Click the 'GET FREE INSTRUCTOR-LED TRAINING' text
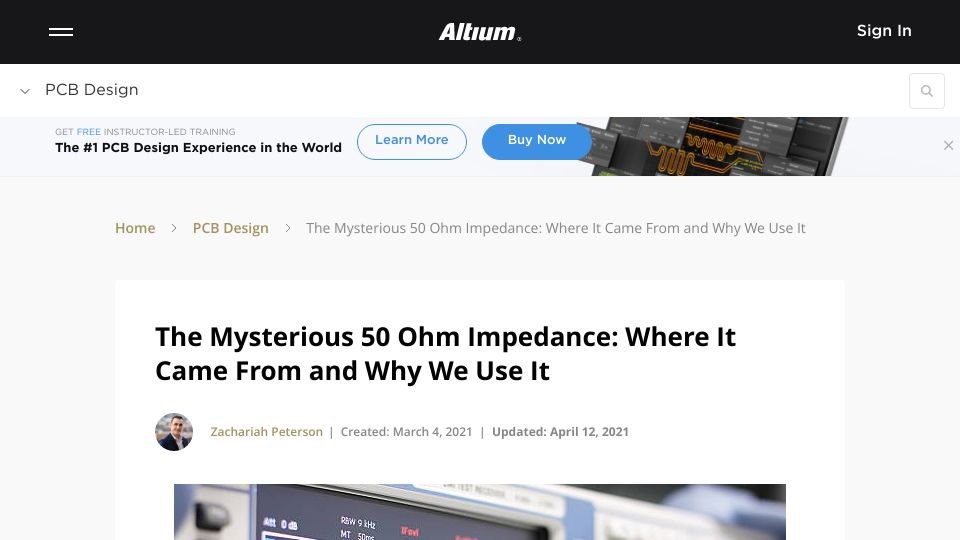This screenshot has width=960, height=540. pyautogui.click(x=145, y=132)
